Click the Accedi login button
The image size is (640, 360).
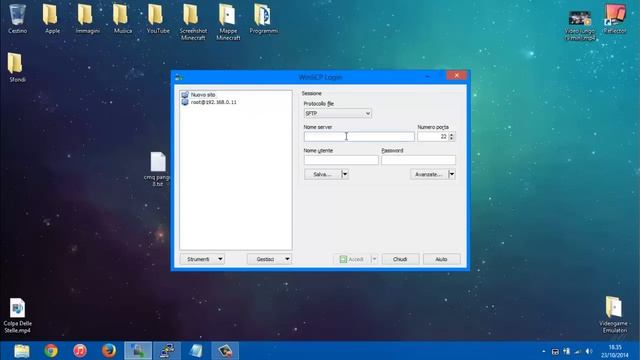coord(352,259)
